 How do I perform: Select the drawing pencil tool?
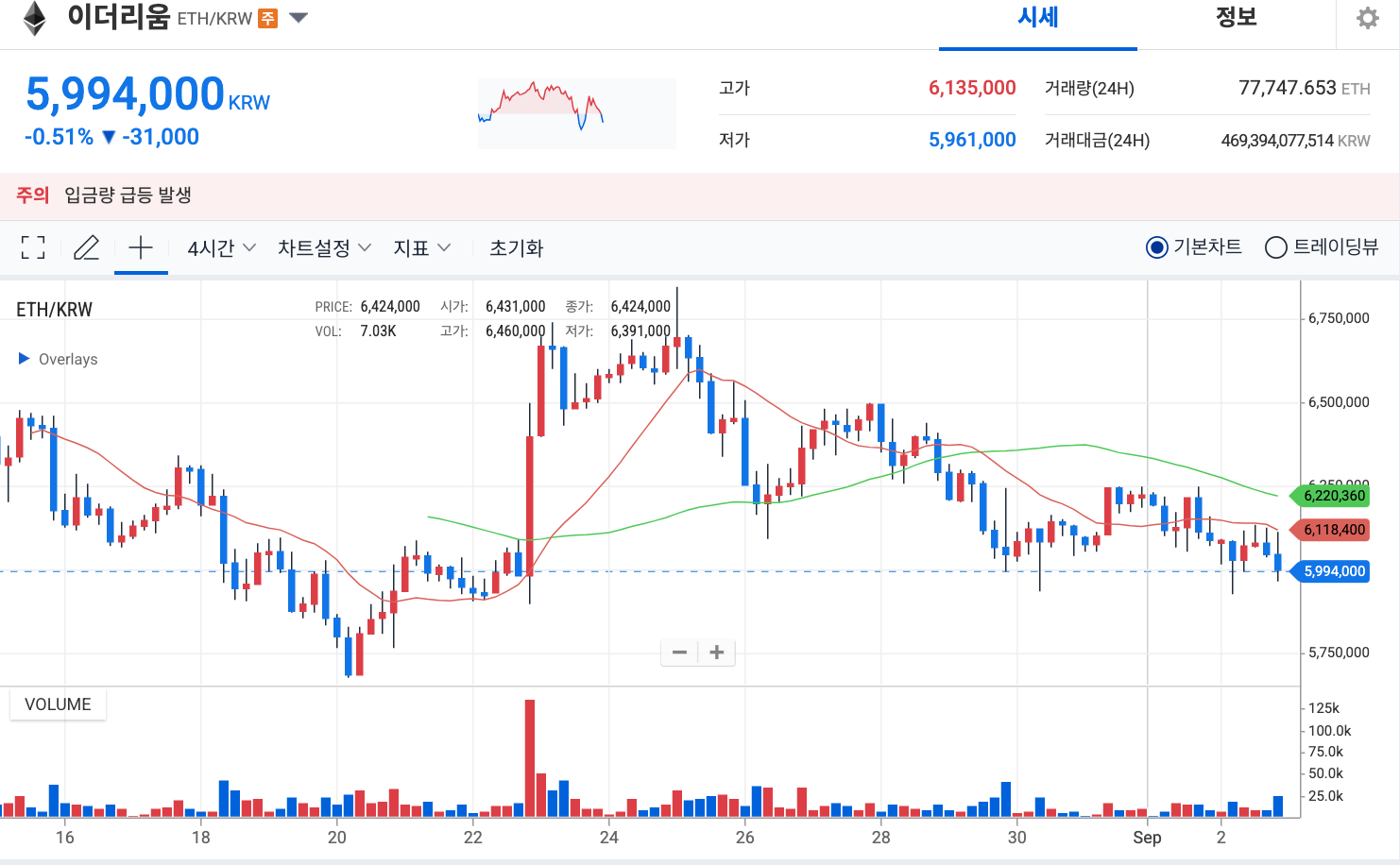pyautogui.click(x=86, y=247)
